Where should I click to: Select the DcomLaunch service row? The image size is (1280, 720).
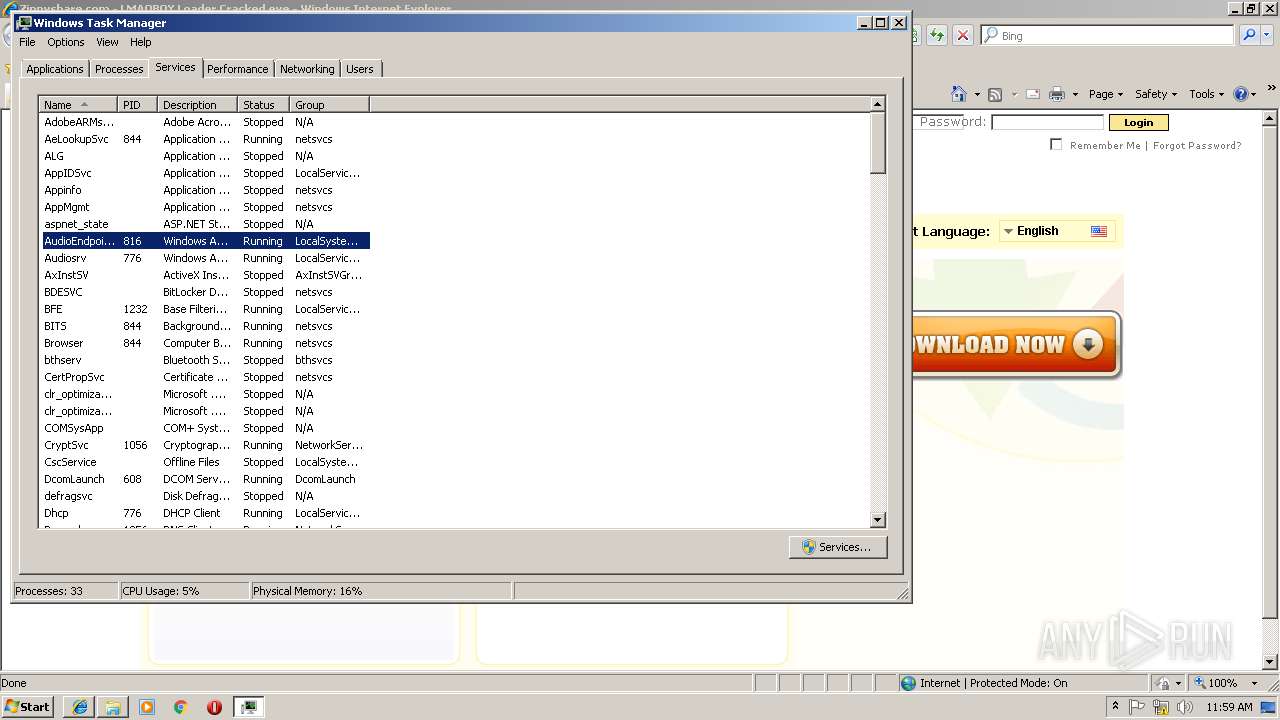click(205, 479)
